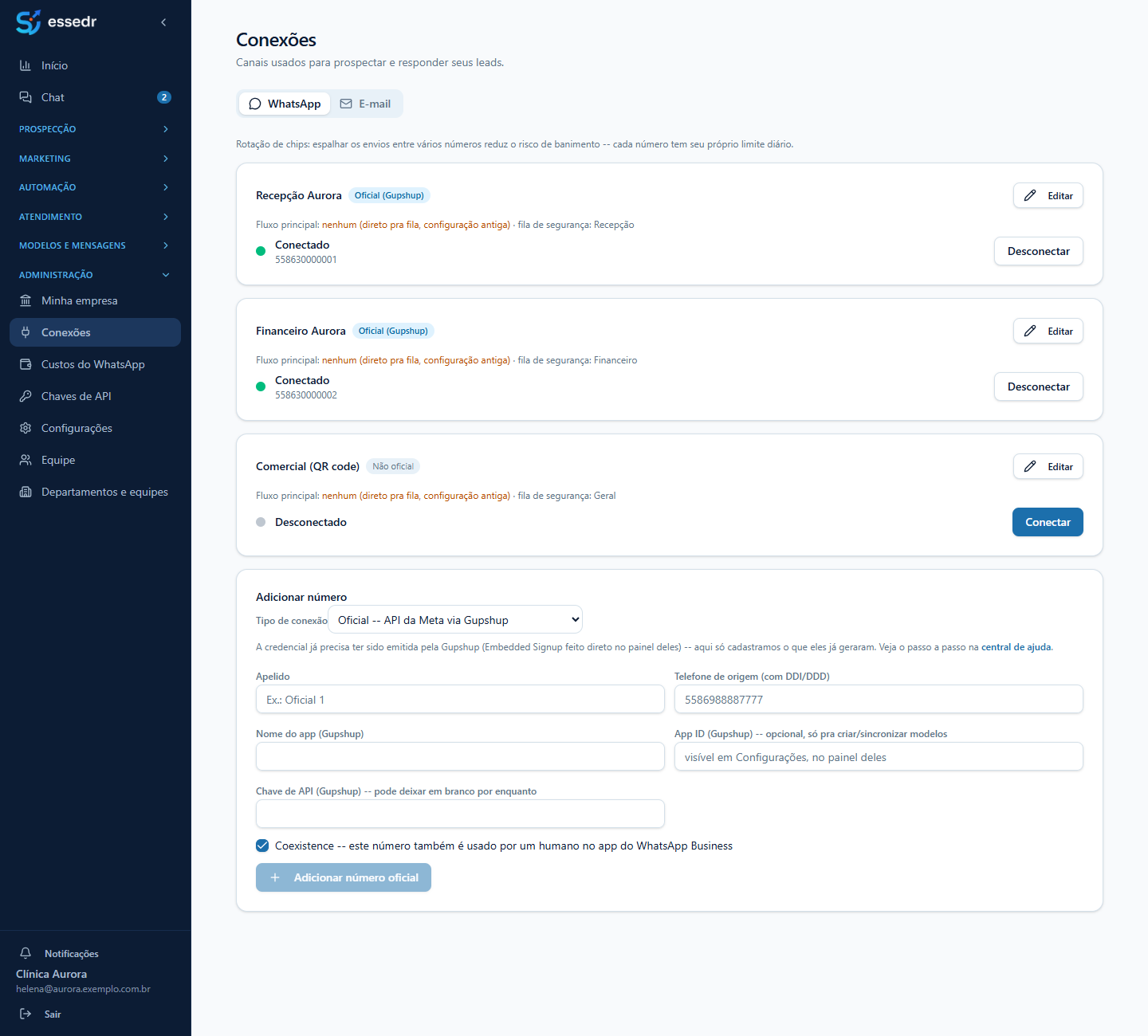Expand the Modelos e Mensagens section
Viewport: 1148px width, 1036px height.
click(95, 245)
